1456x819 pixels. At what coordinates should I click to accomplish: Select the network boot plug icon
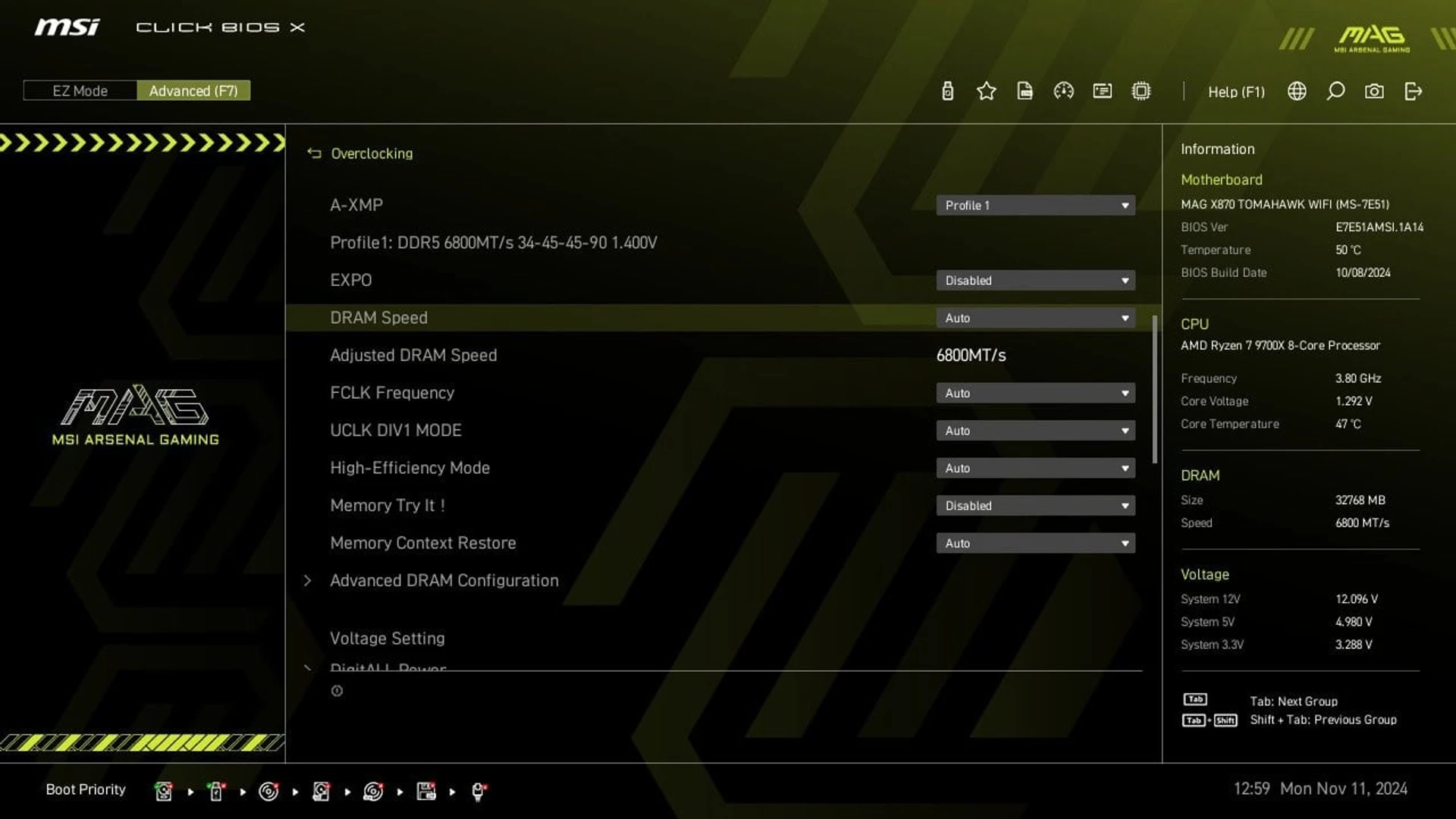coord(479,791)
